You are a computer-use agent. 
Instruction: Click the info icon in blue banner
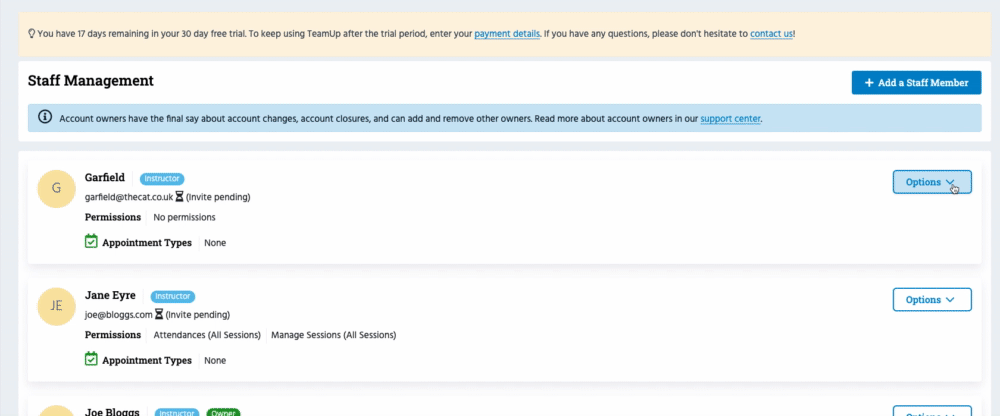[x=44, y=117]
